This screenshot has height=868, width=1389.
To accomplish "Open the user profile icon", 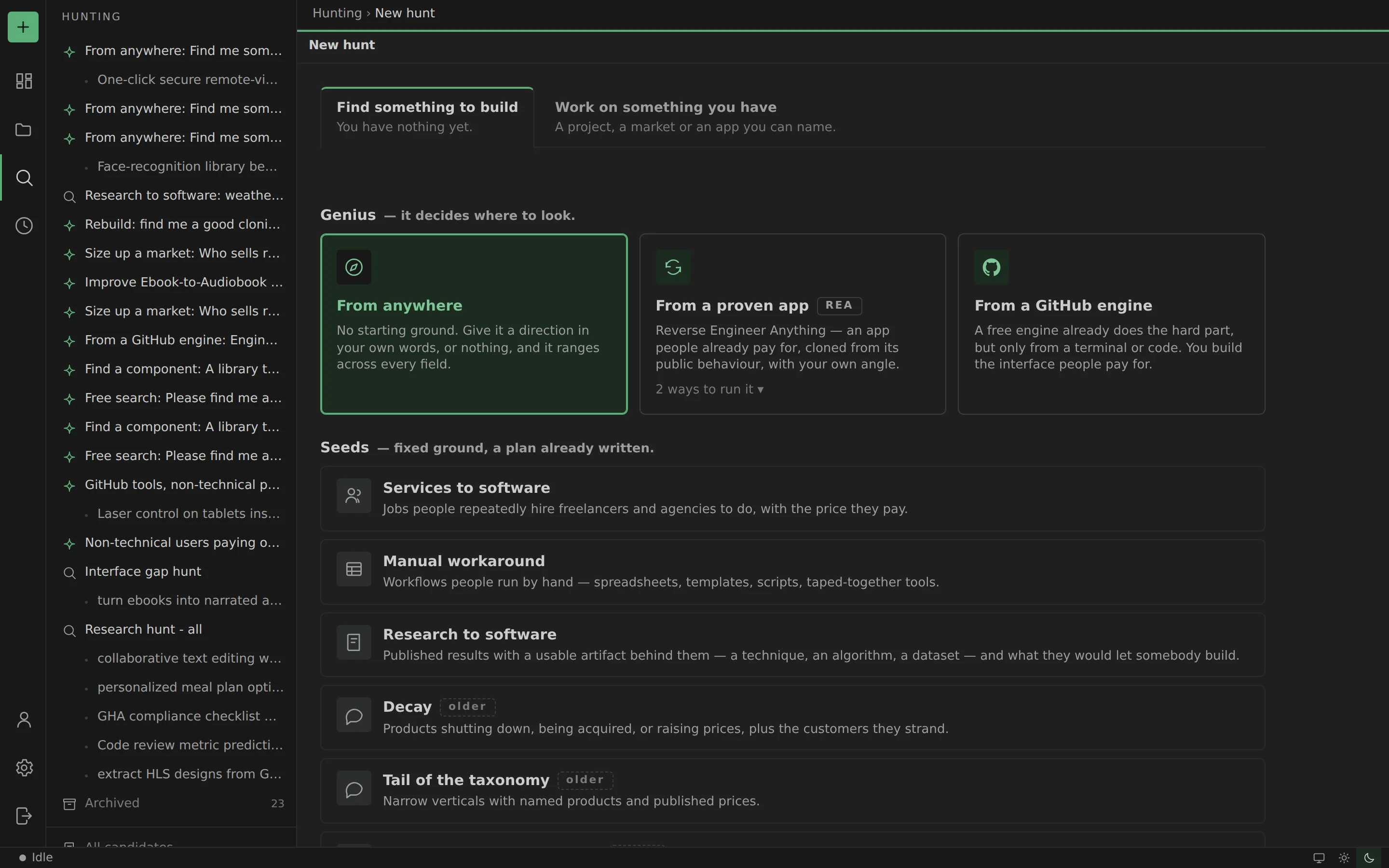I will click(24, 720).
